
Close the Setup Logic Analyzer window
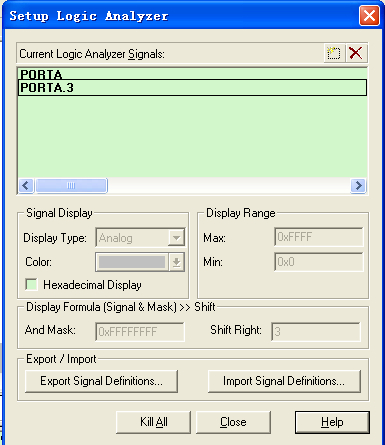(369, 16)
